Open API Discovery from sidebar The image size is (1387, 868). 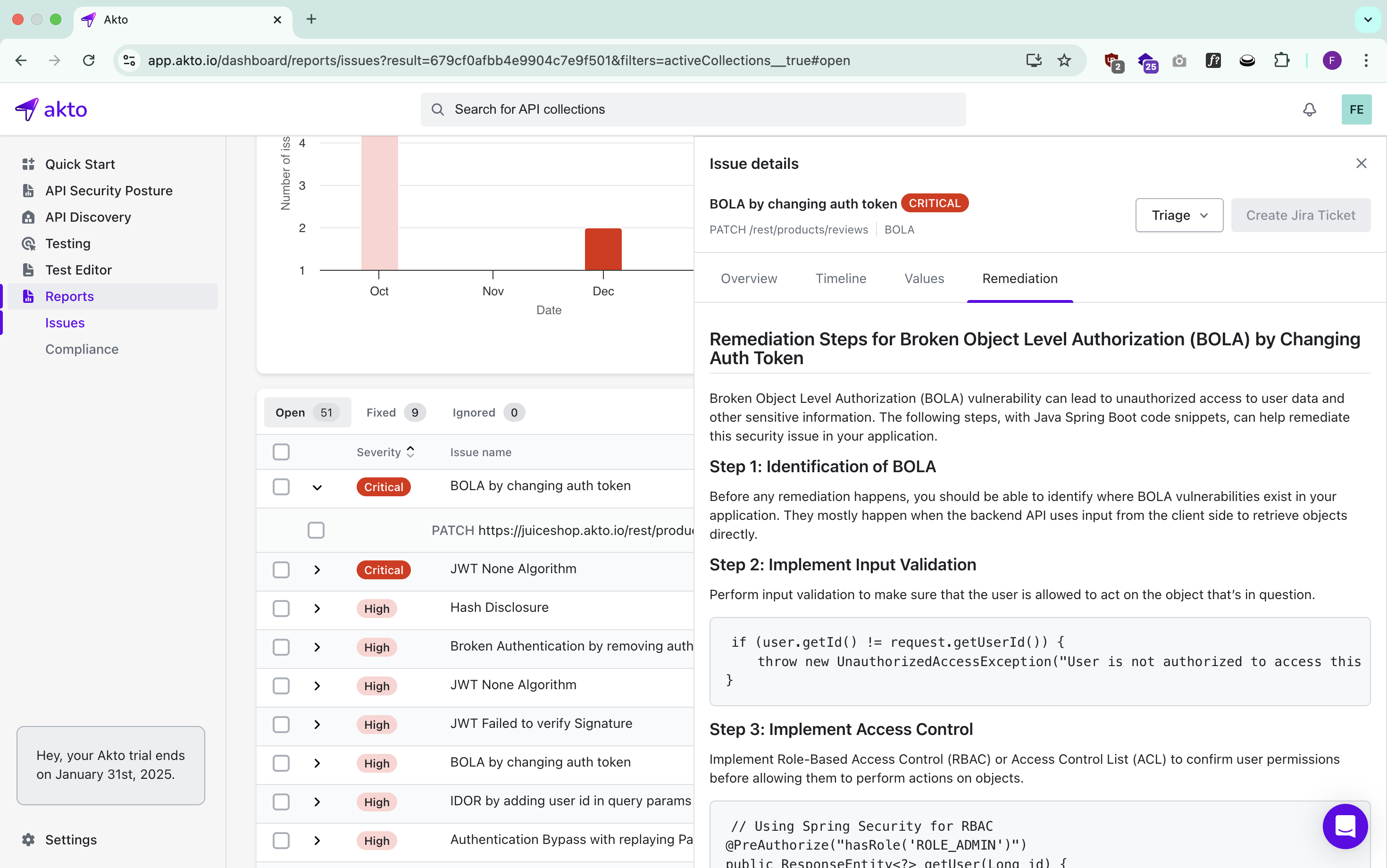[x=88, y=217]
